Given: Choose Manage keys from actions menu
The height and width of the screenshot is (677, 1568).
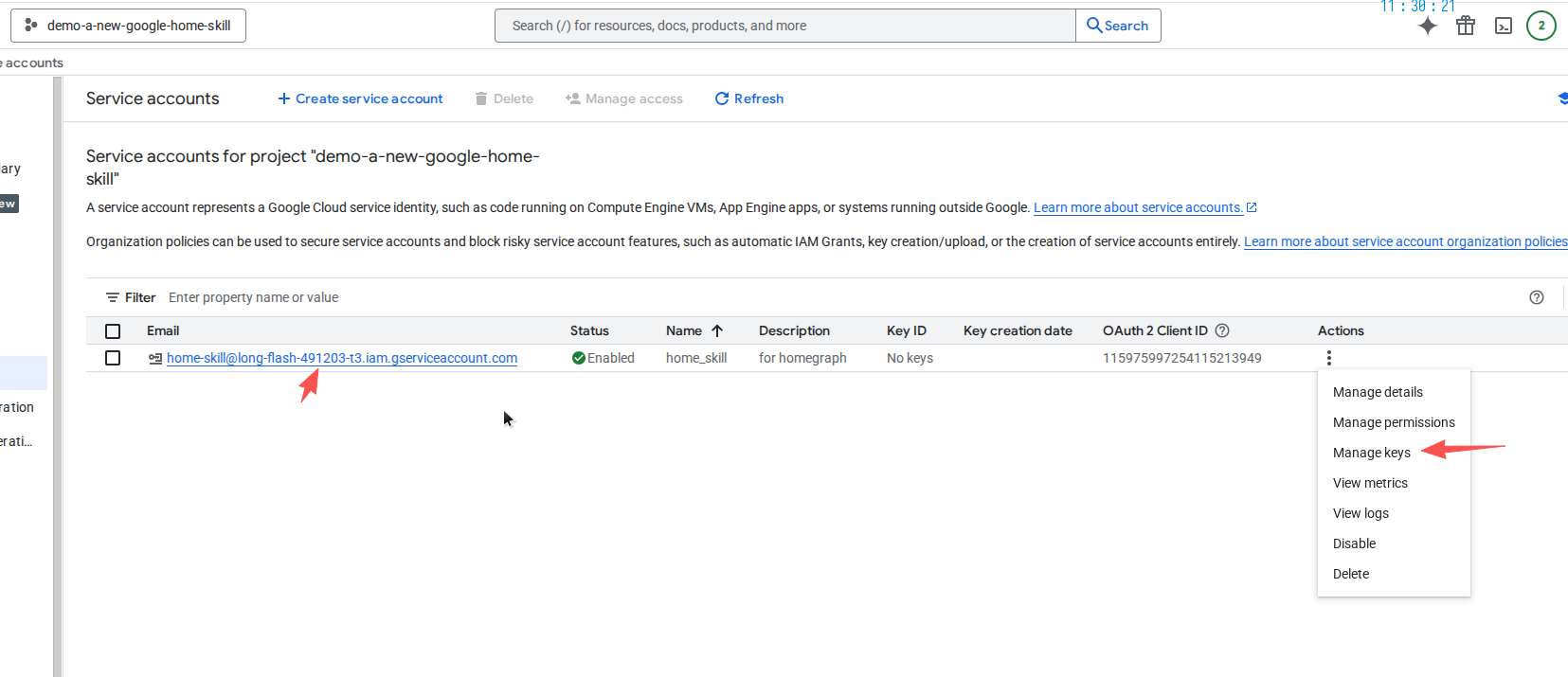Looking at the screenshot, I should tap(1394, 453).
